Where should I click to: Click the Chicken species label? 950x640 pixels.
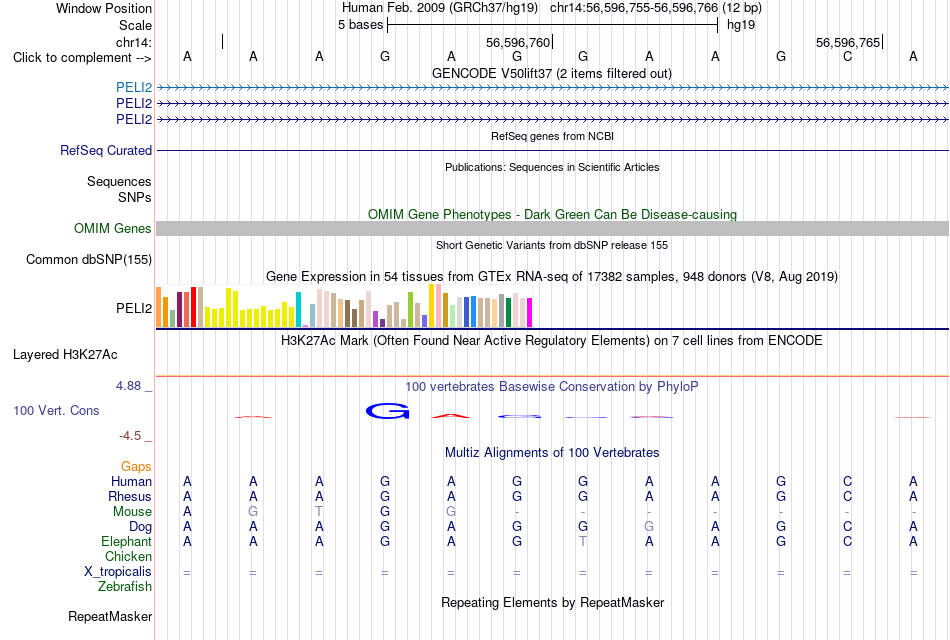pyautogui.click(x=128, y=556)
